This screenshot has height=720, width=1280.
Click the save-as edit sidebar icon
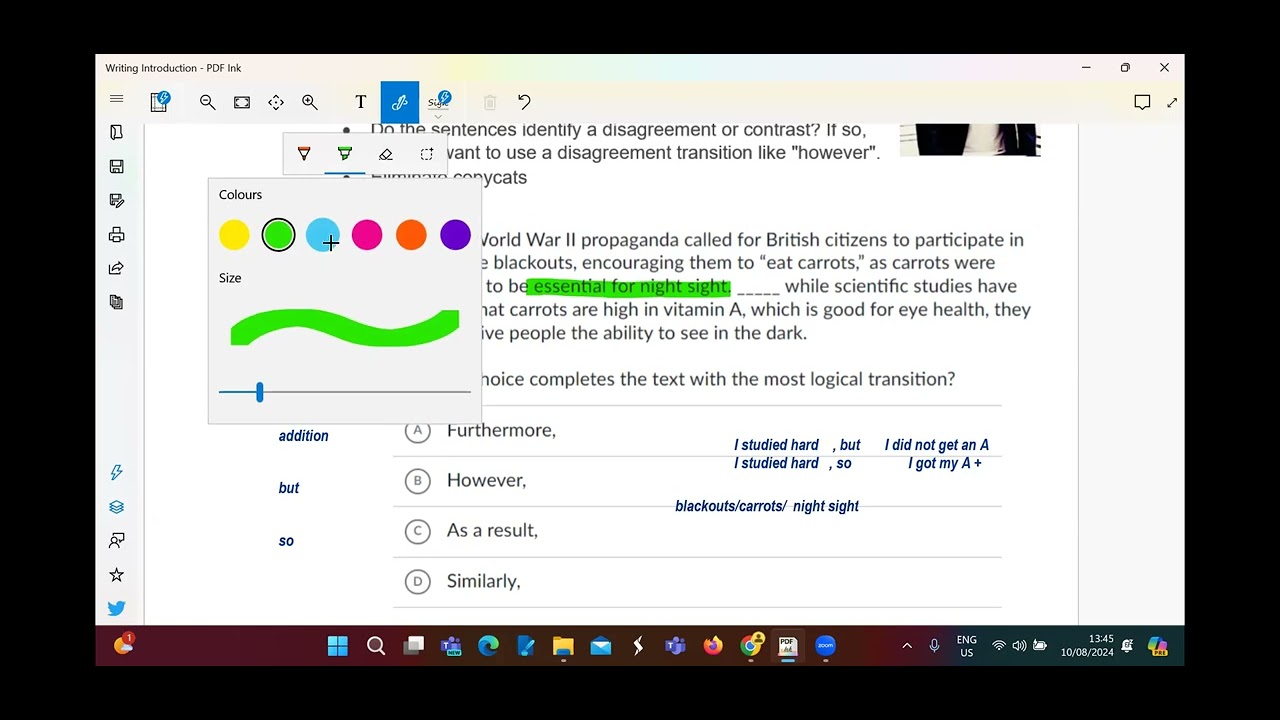point(117,200)
